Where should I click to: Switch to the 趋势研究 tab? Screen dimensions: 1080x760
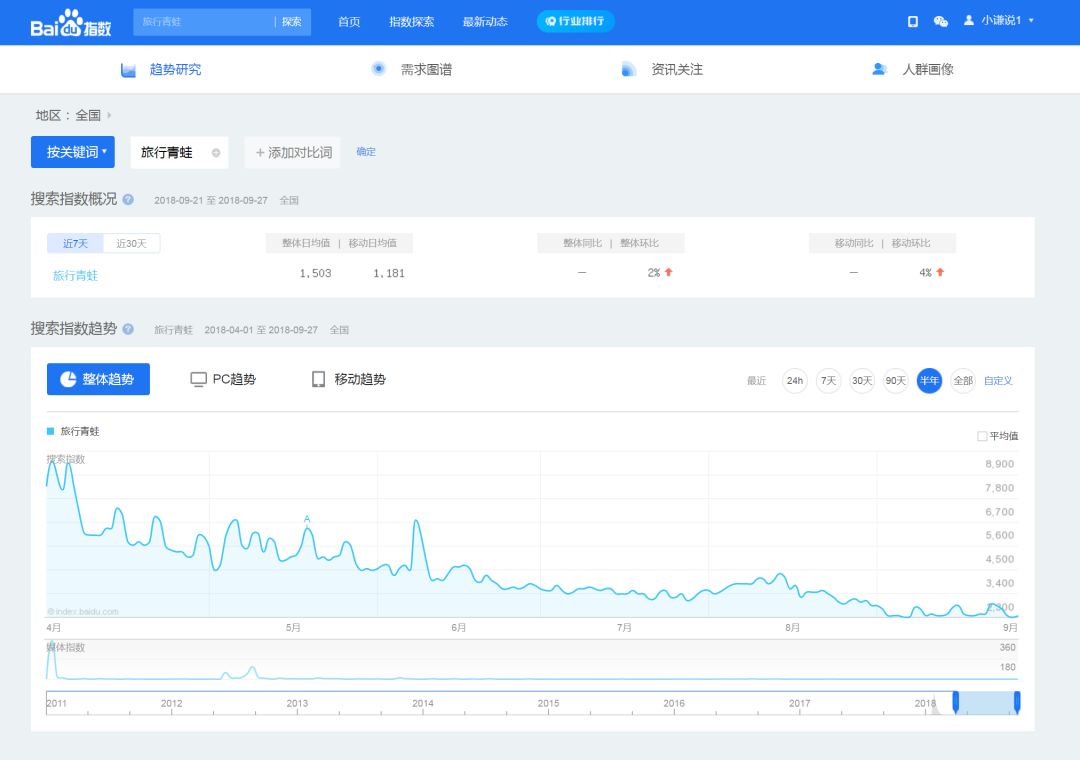(x=161, y=70)
